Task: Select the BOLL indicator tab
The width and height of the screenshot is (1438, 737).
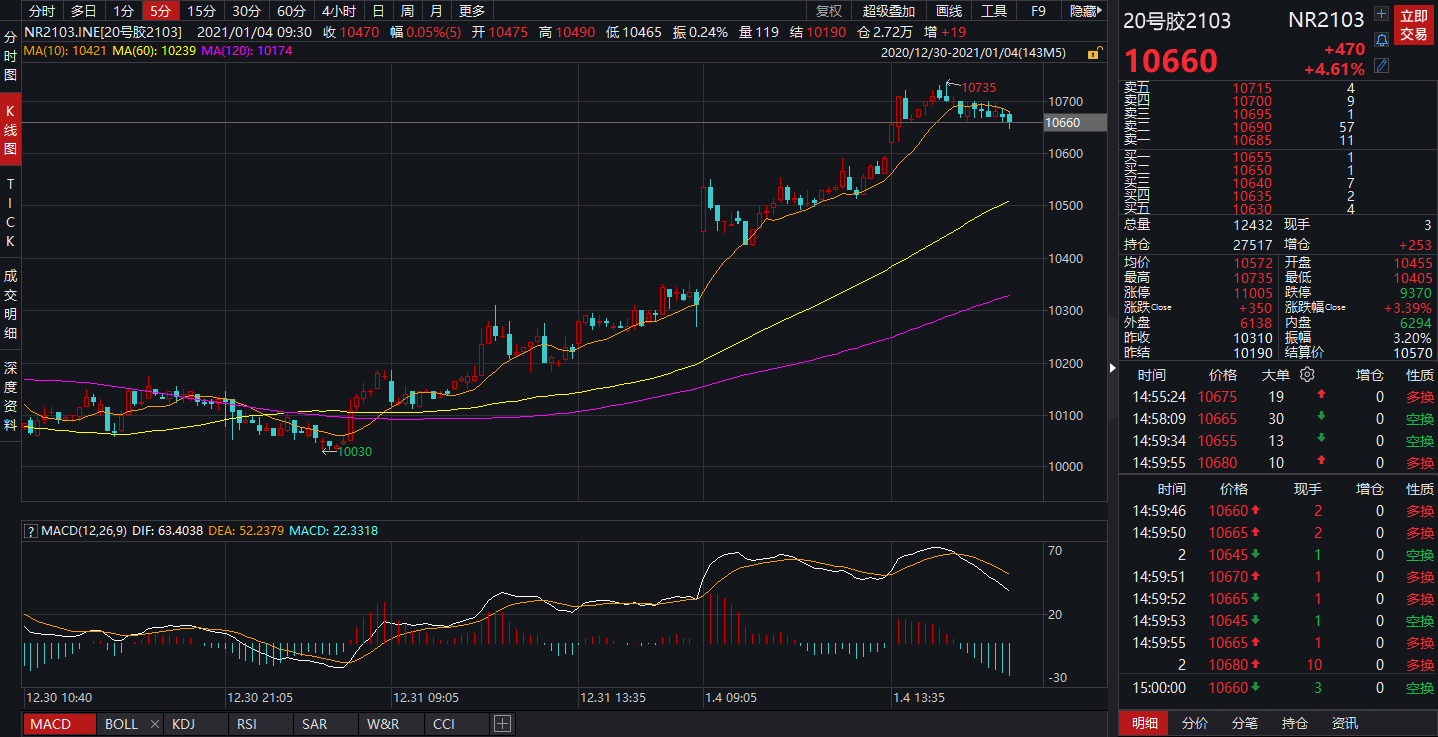Action: point(121,724)
